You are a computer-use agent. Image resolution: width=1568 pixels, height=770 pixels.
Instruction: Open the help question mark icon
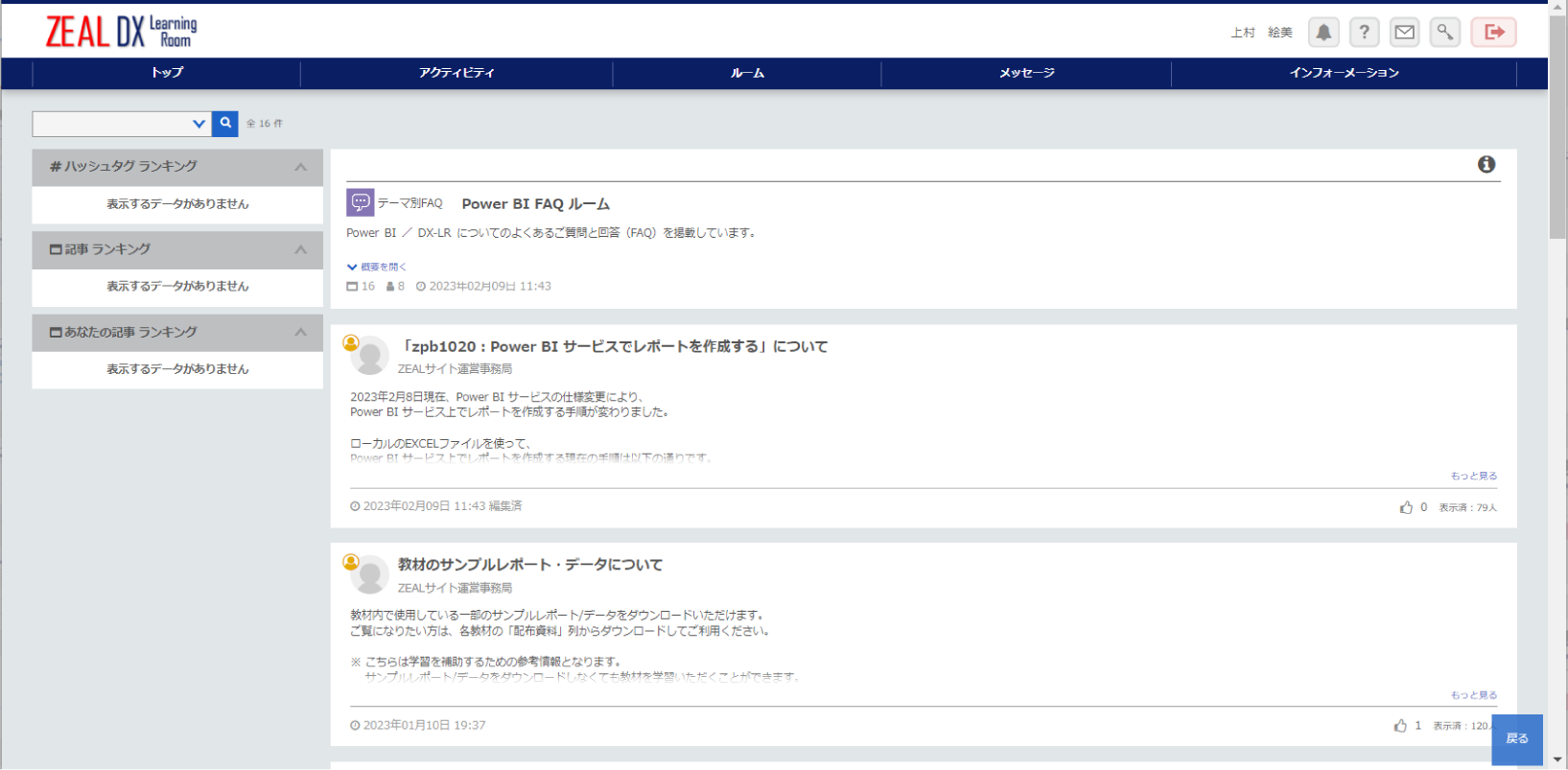tap(1364, 32)
